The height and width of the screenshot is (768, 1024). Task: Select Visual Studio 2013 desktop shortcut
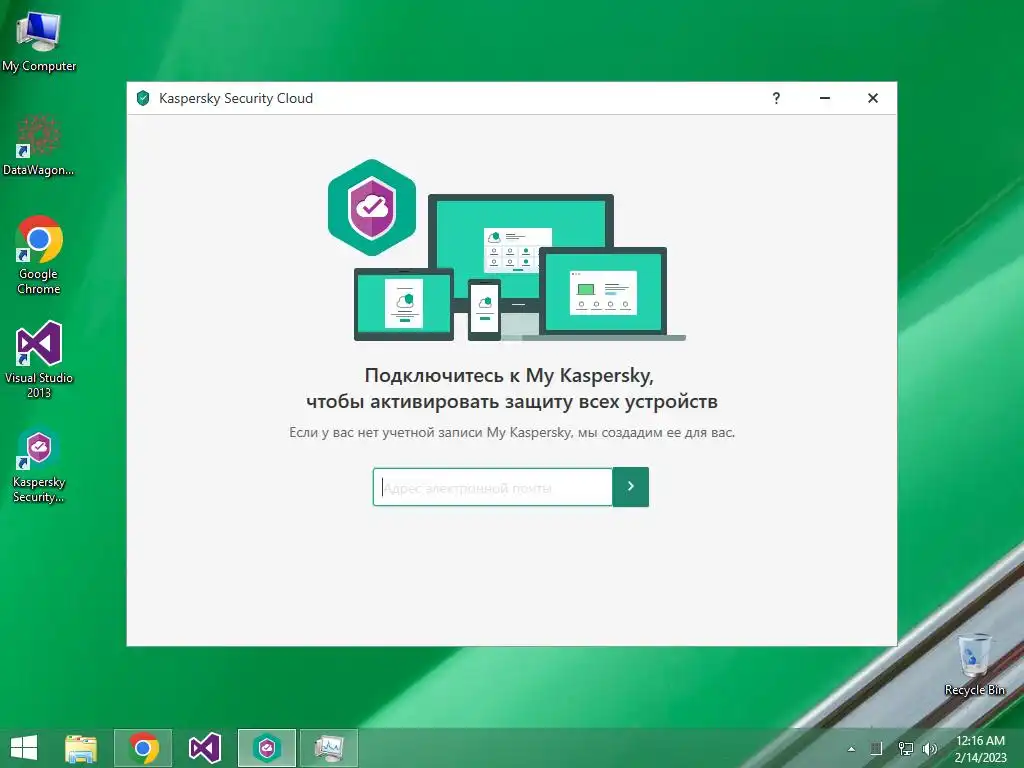coord(39,359)
